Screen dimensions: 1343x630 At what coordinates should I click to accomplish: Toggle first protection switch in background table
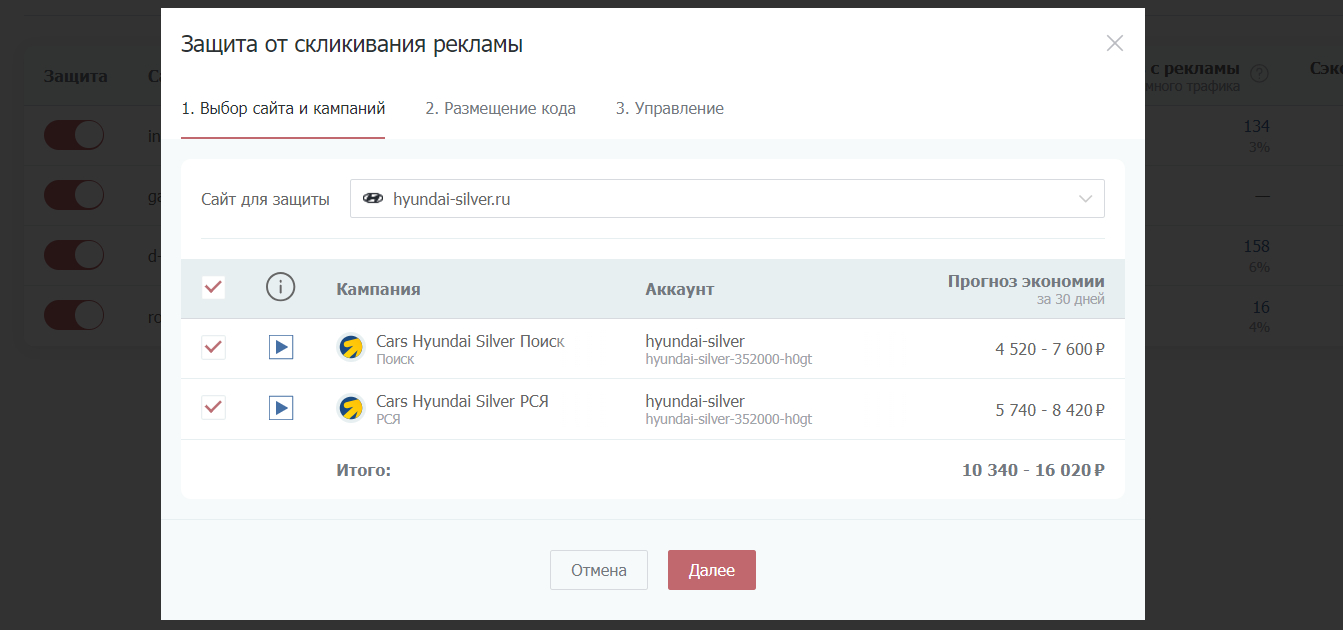[x=74, y=134]
